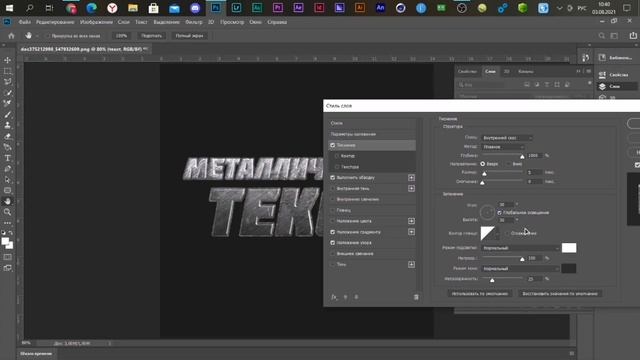Select the Lasso tool

pos(7,82)
